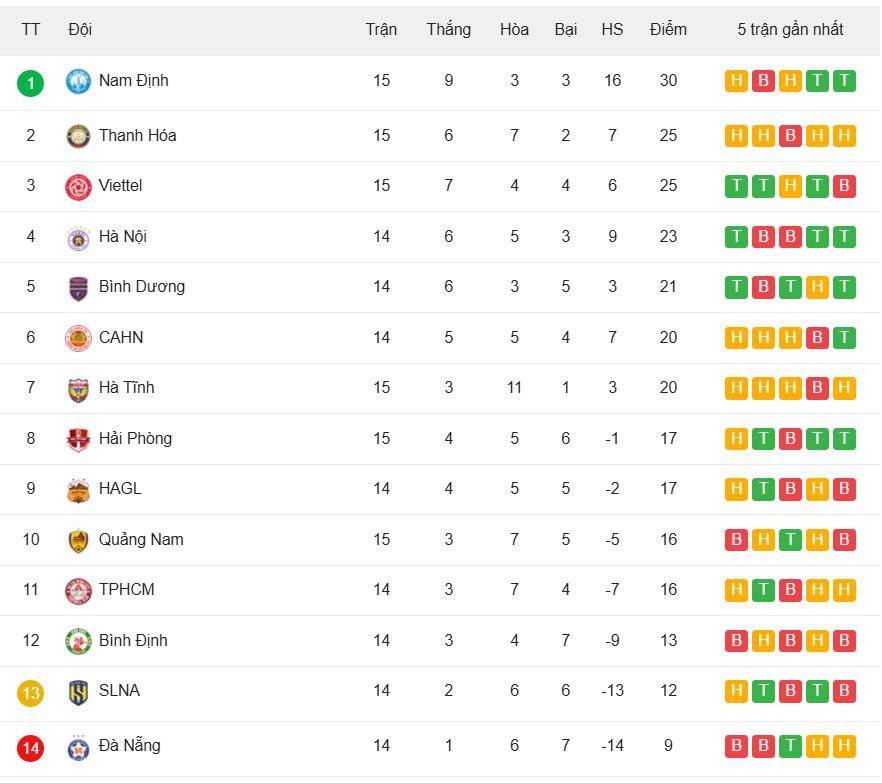Click the SLNA club crest

click(78, 691)
